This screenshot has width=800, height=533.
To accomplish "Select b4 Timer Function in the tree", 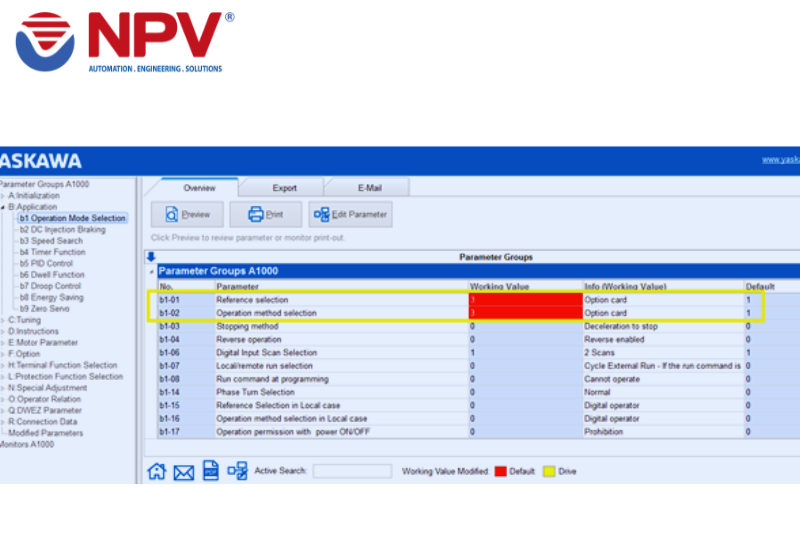I will [x=52, y=252].
